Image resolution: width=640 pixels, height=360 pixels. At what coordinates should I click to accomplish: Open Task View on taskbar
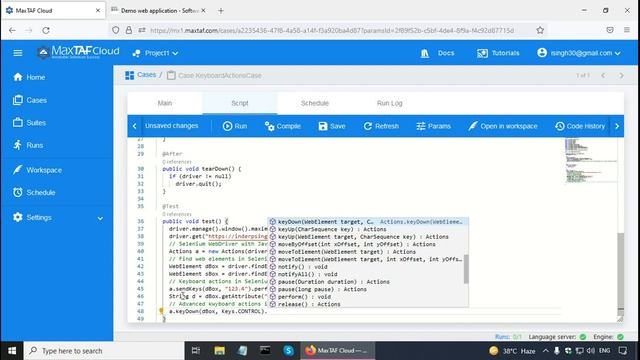[x=196, y=351]
